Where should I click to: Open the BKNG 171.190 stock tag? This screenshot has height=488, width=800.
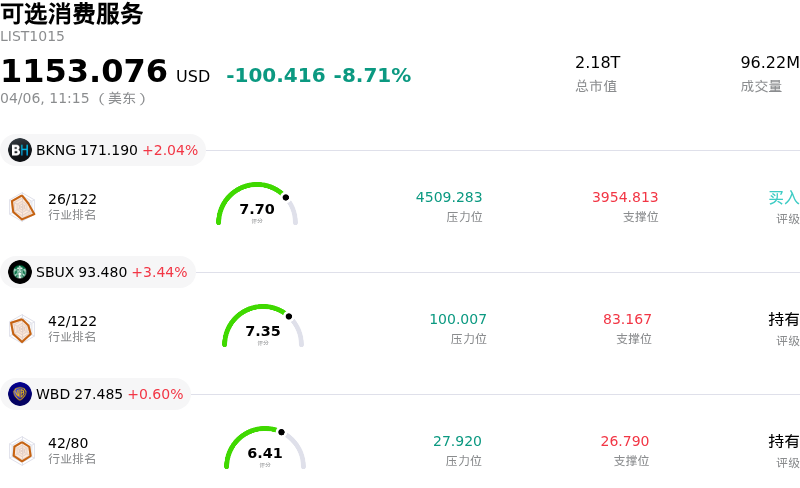tap(104, 150)
